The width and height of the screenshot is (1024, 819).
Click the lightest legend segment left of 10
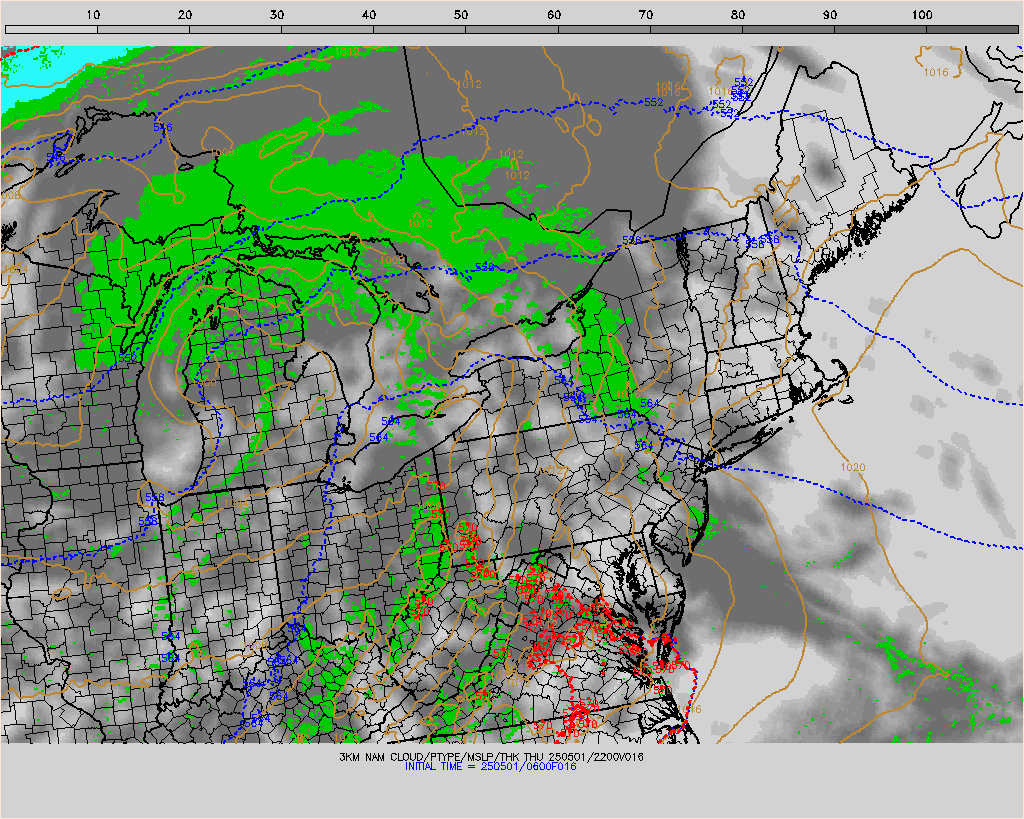[52, 29]
